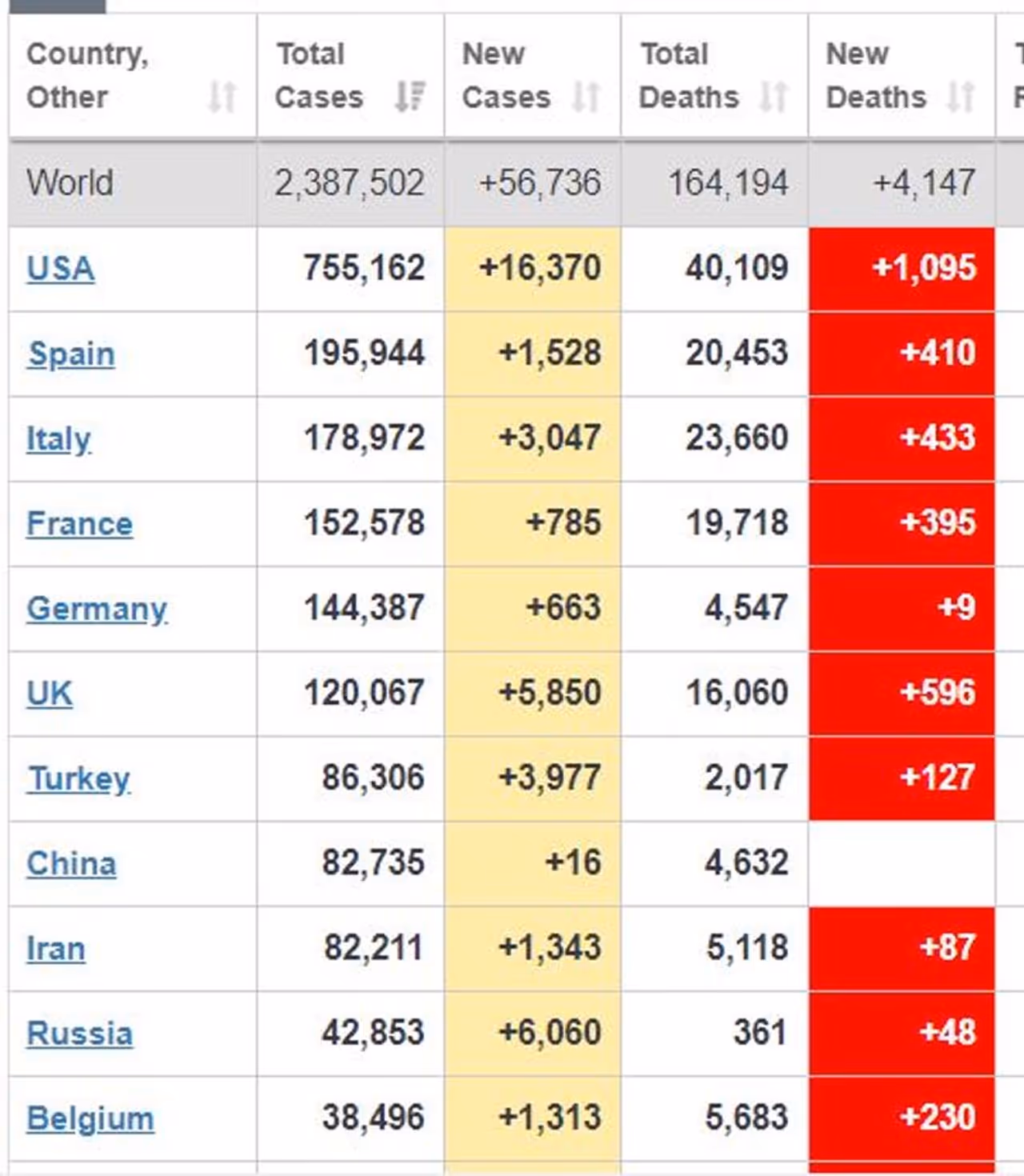Follow the Turkey link
Screen dimensions: 1024x1176
pyautogui.click(x=78, y=778)
